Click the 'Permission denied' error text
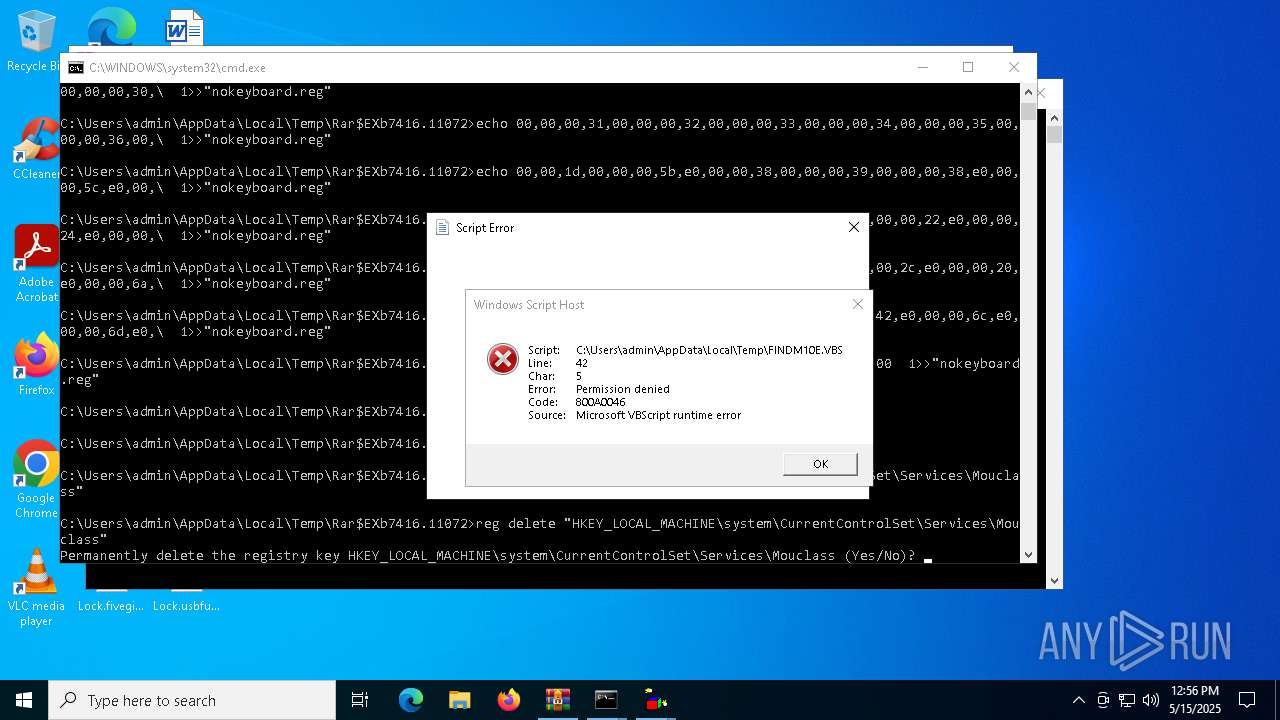Screen dimensions: 1280x720 click(x=622, y=389)
